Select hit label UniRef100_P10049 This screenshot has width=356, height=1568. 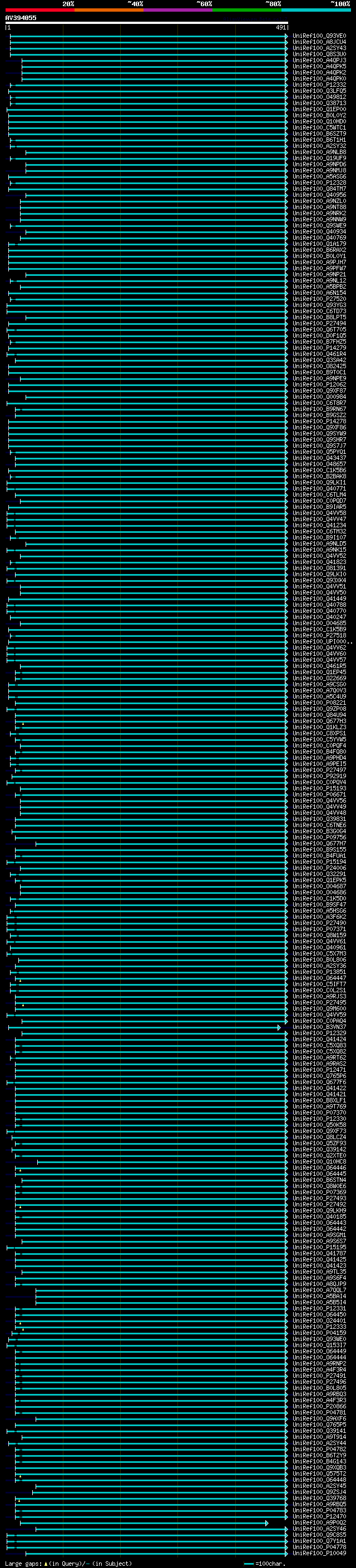(x=319, y=1553)
